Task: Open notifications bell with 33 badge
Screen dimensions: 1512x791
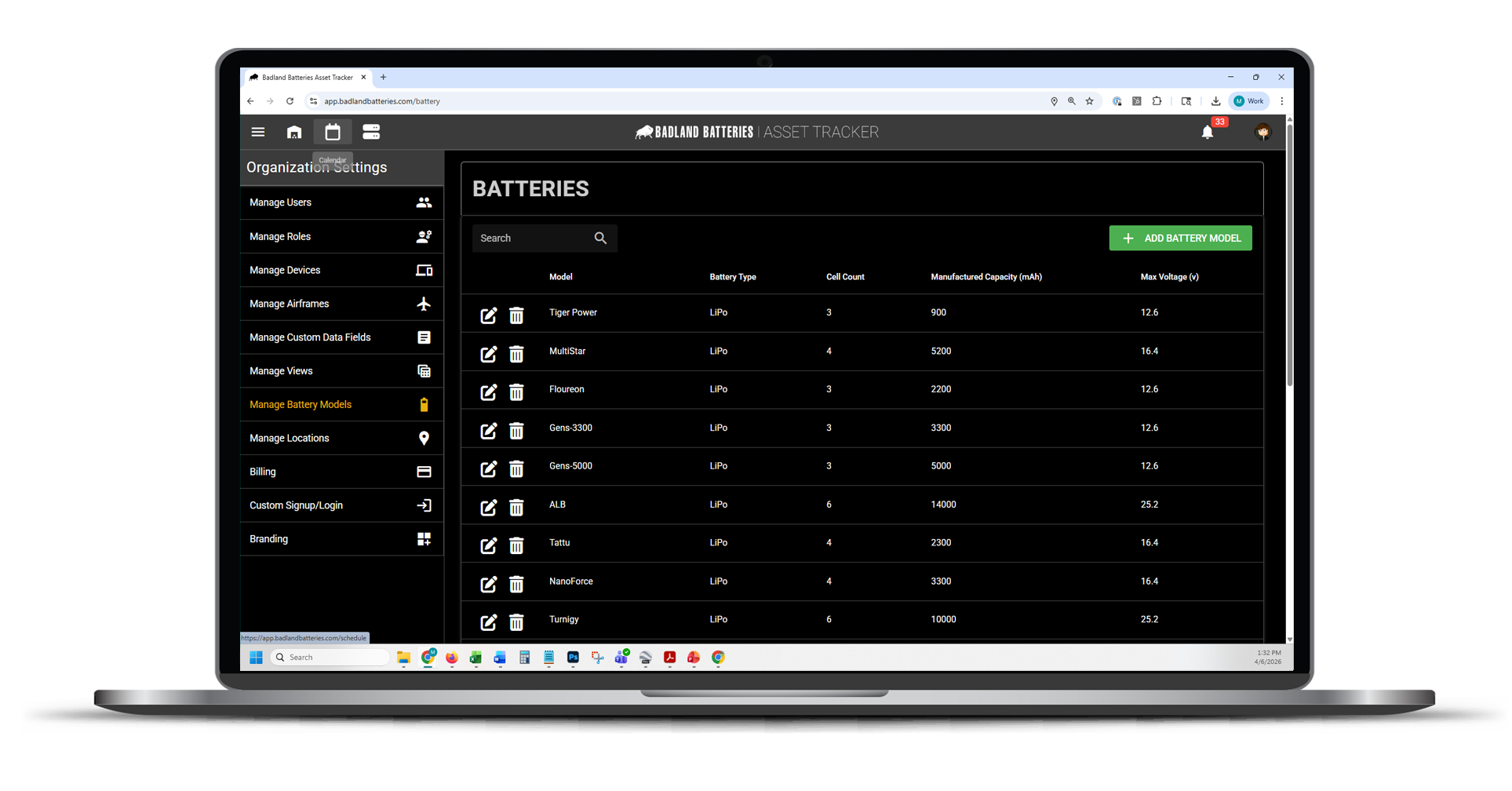Action: point(1208,132)
